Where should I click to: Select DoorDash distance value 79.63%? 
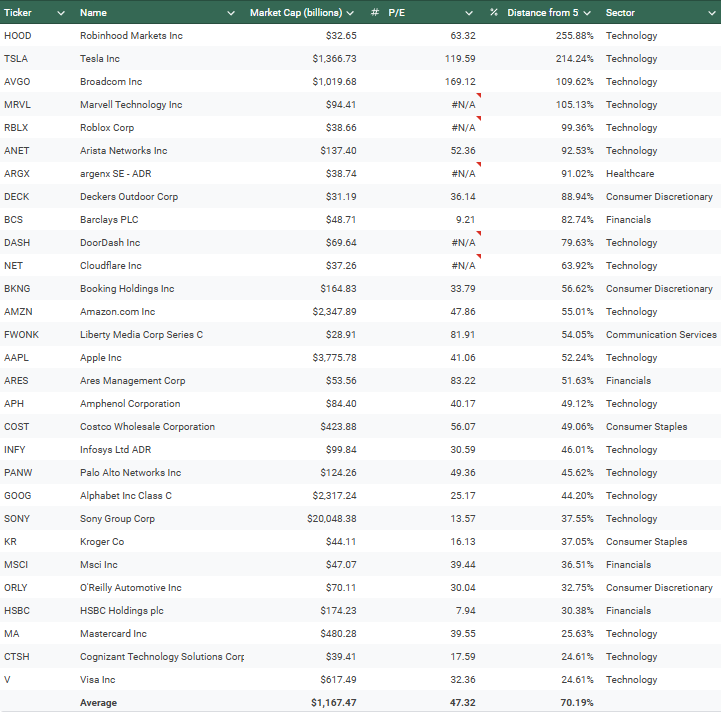(577, 242)
